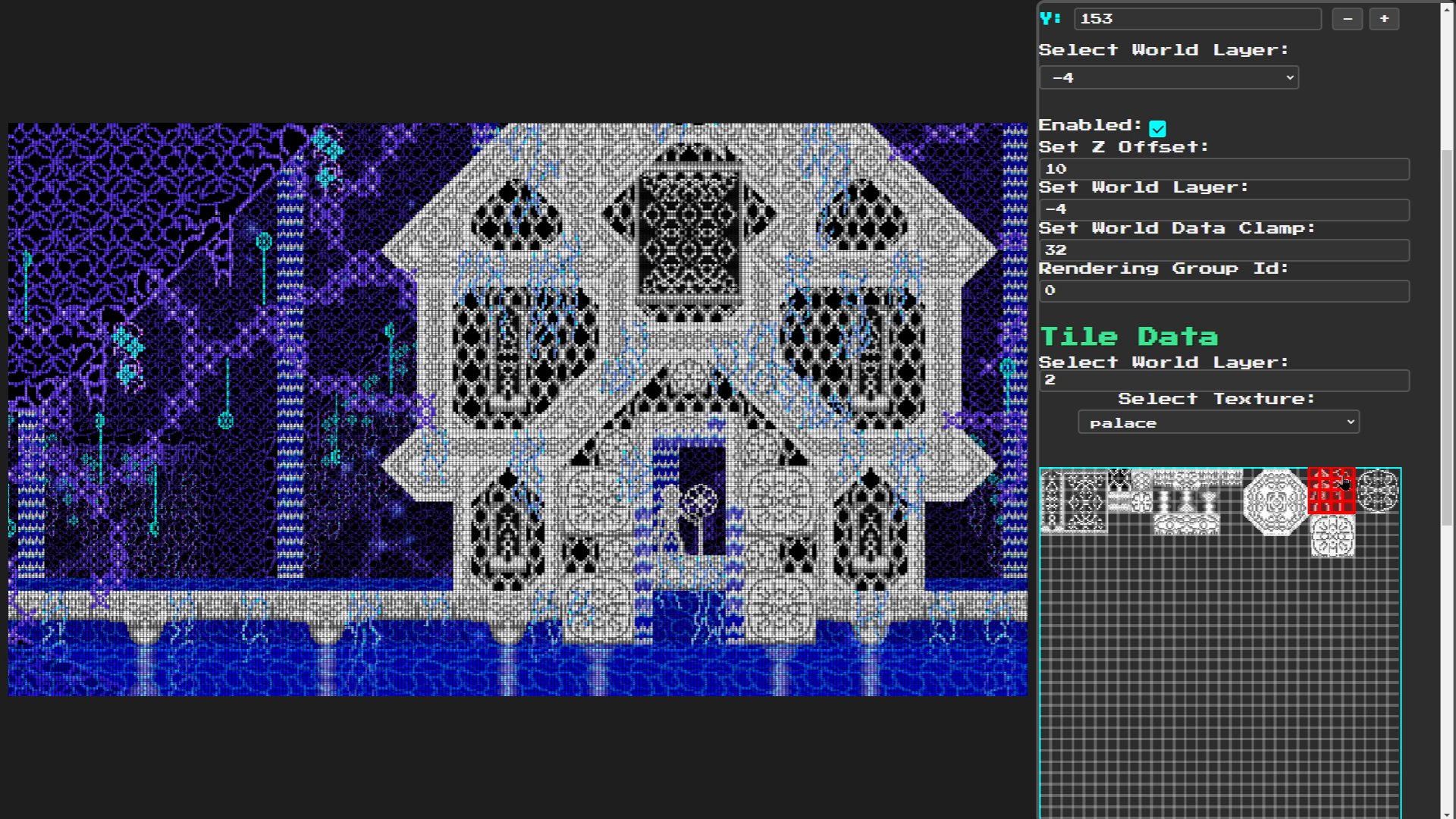Decrease Y value with the minus button

[x=1347, y=19]
